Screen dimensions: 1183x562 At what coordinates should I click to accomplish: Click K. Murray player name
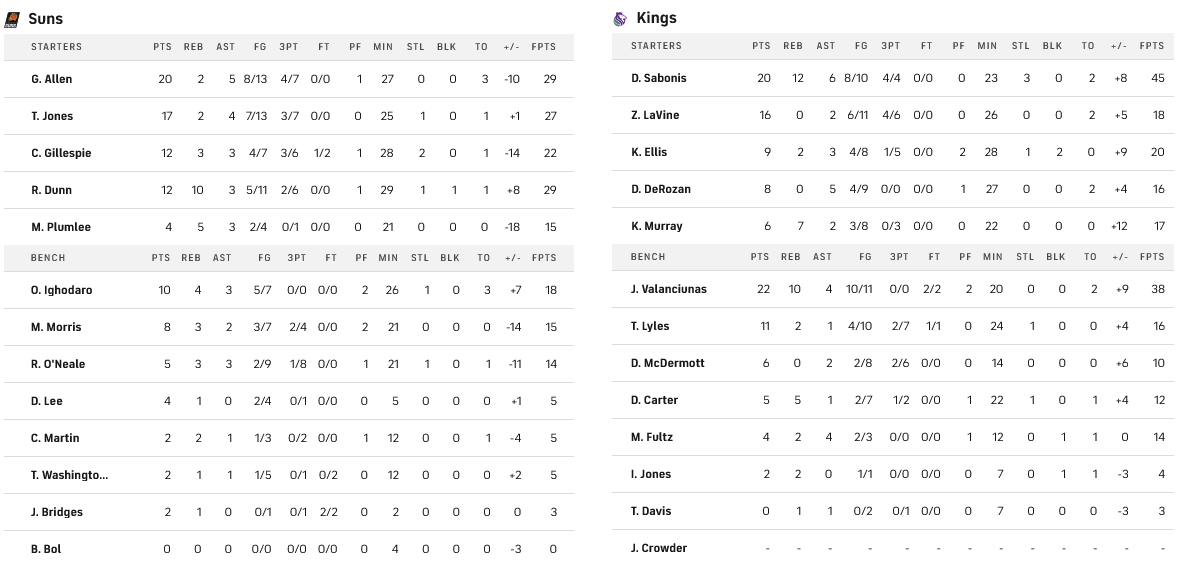(657, 226)
